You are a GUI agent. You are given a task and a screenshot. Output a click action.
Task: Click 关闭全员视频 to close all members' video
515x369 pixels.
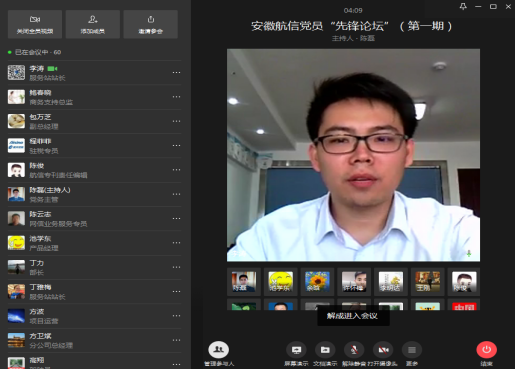click(x=35, y=24)
